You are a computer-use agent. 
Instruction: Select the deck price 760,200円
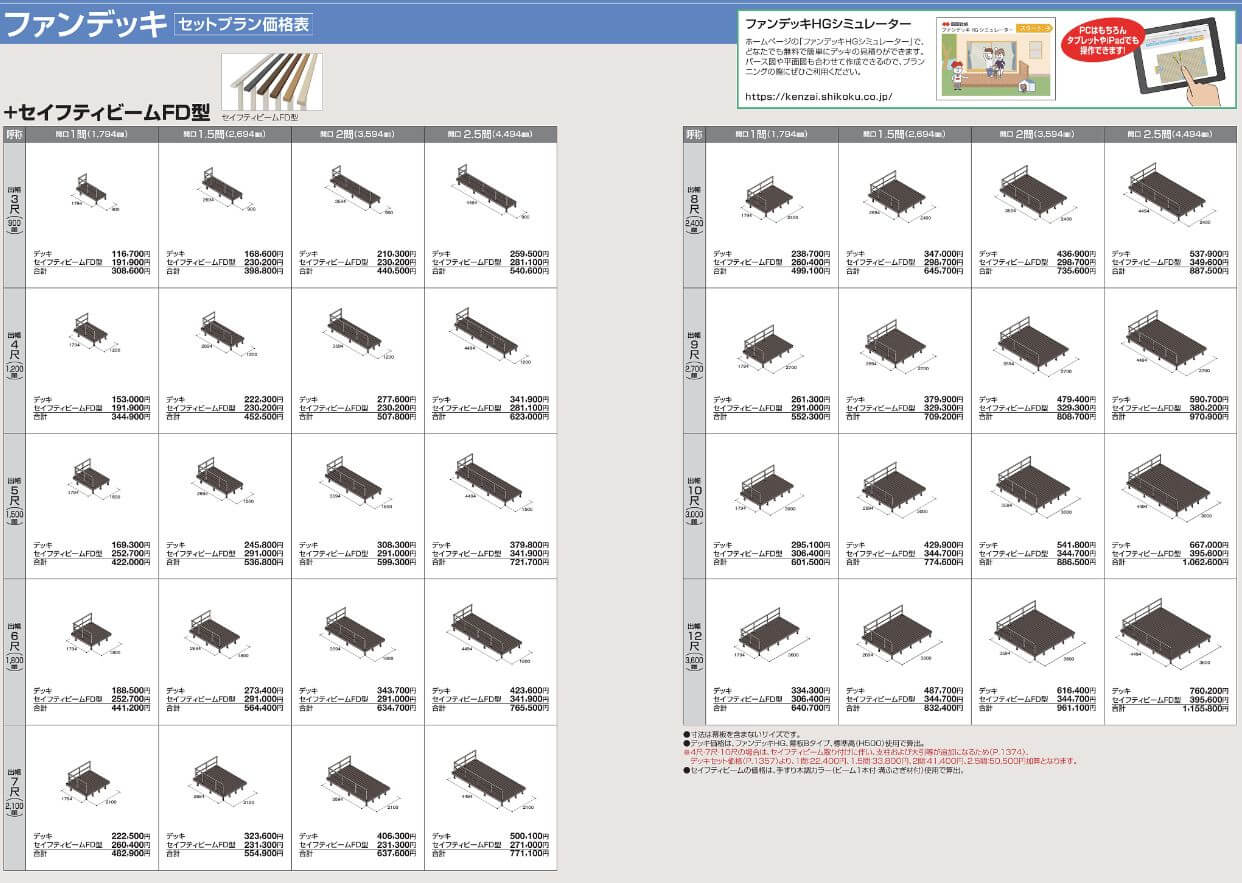1209,690
